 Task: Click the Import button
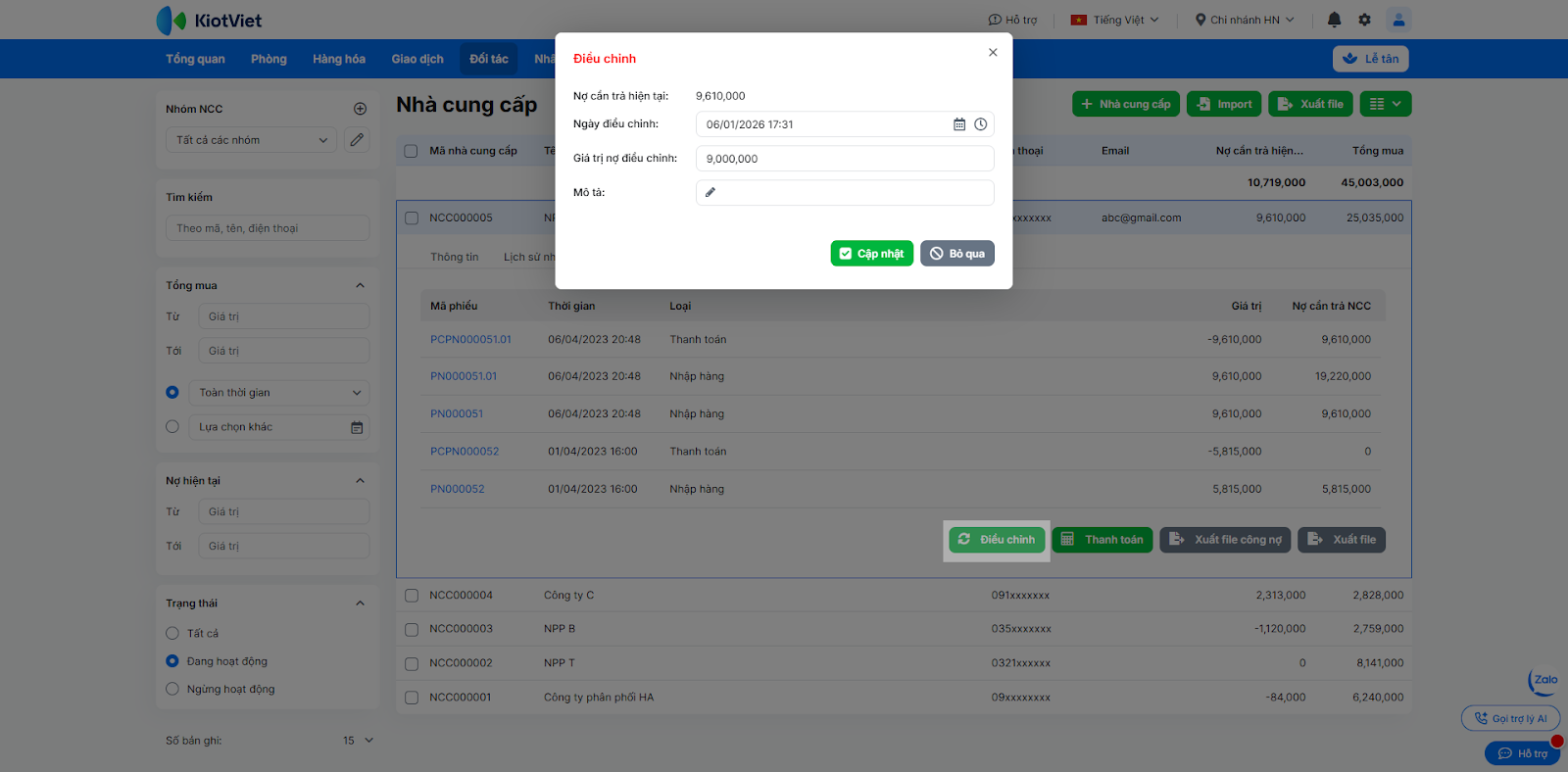[1224, 104]
